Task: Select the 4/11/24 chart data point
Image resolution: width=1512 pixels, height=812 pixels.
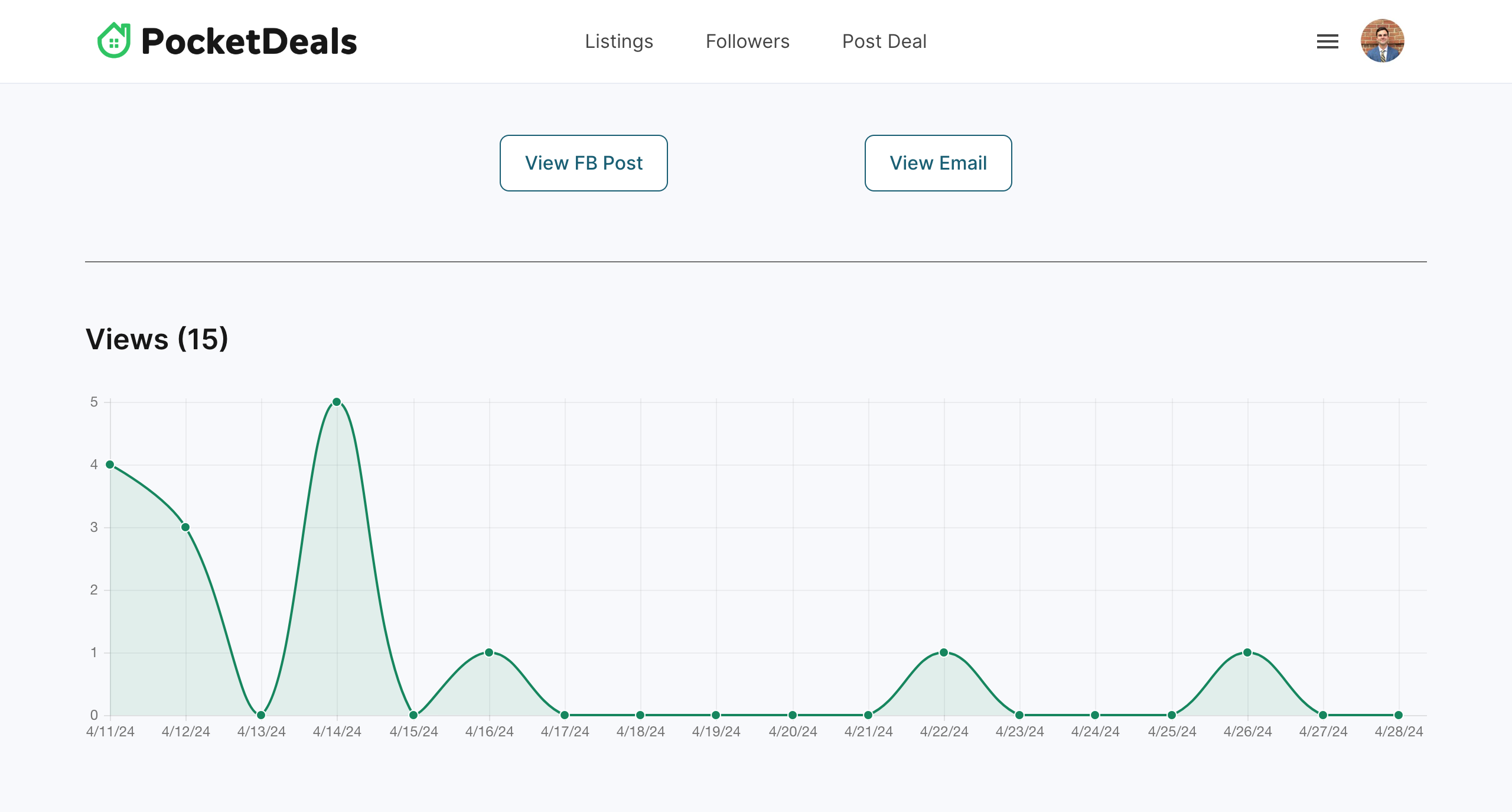Action: [x=110, y=465]
